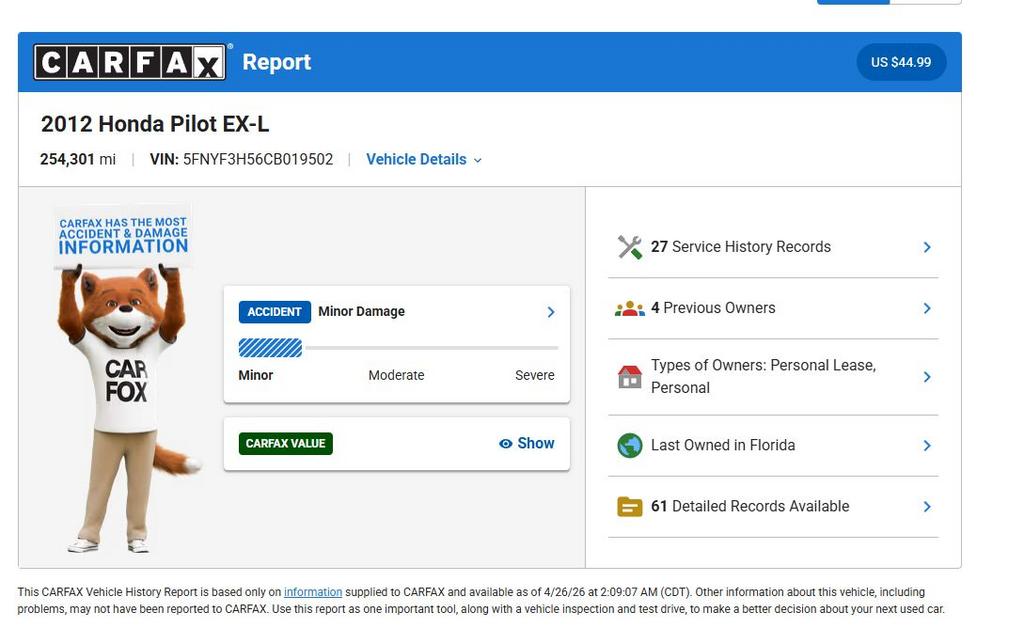The width and height of the screenshot is (1024, 628).
Task: Click the US $44.99 price button
Action: pyautogui.click(x=901, y=62)
